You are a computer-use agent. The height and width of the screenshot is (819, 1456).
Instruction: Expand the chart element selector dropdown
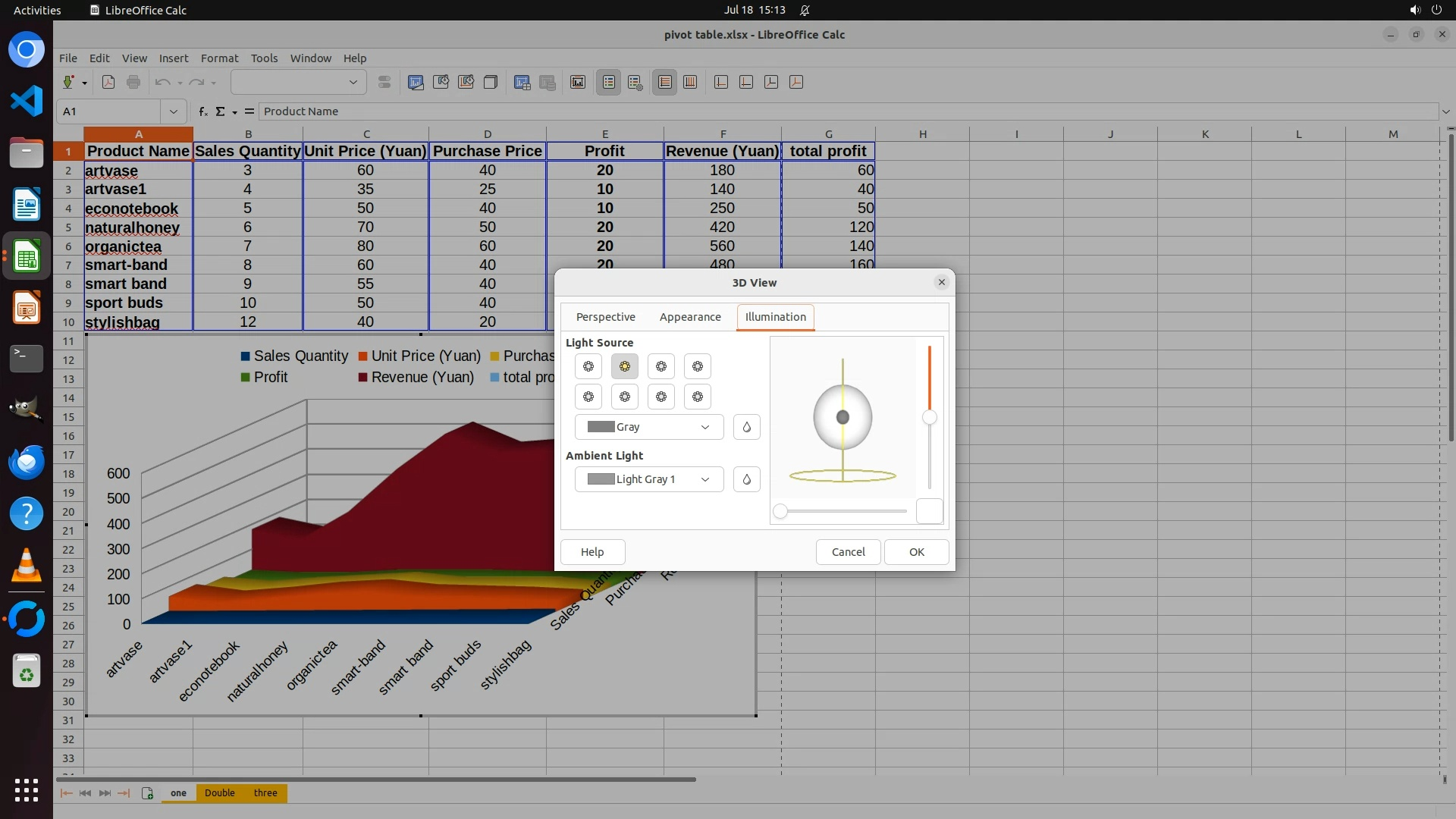(353, 82)
